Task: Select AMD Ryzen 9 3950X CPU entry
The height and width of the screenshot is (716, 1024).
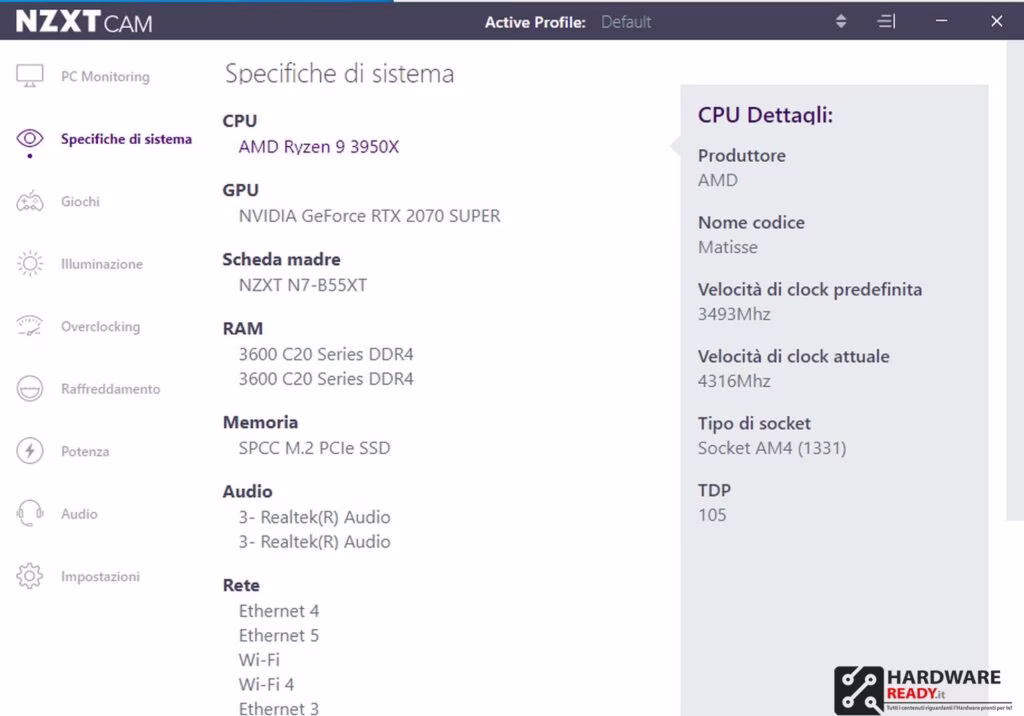Action: (x=319, y=146)
